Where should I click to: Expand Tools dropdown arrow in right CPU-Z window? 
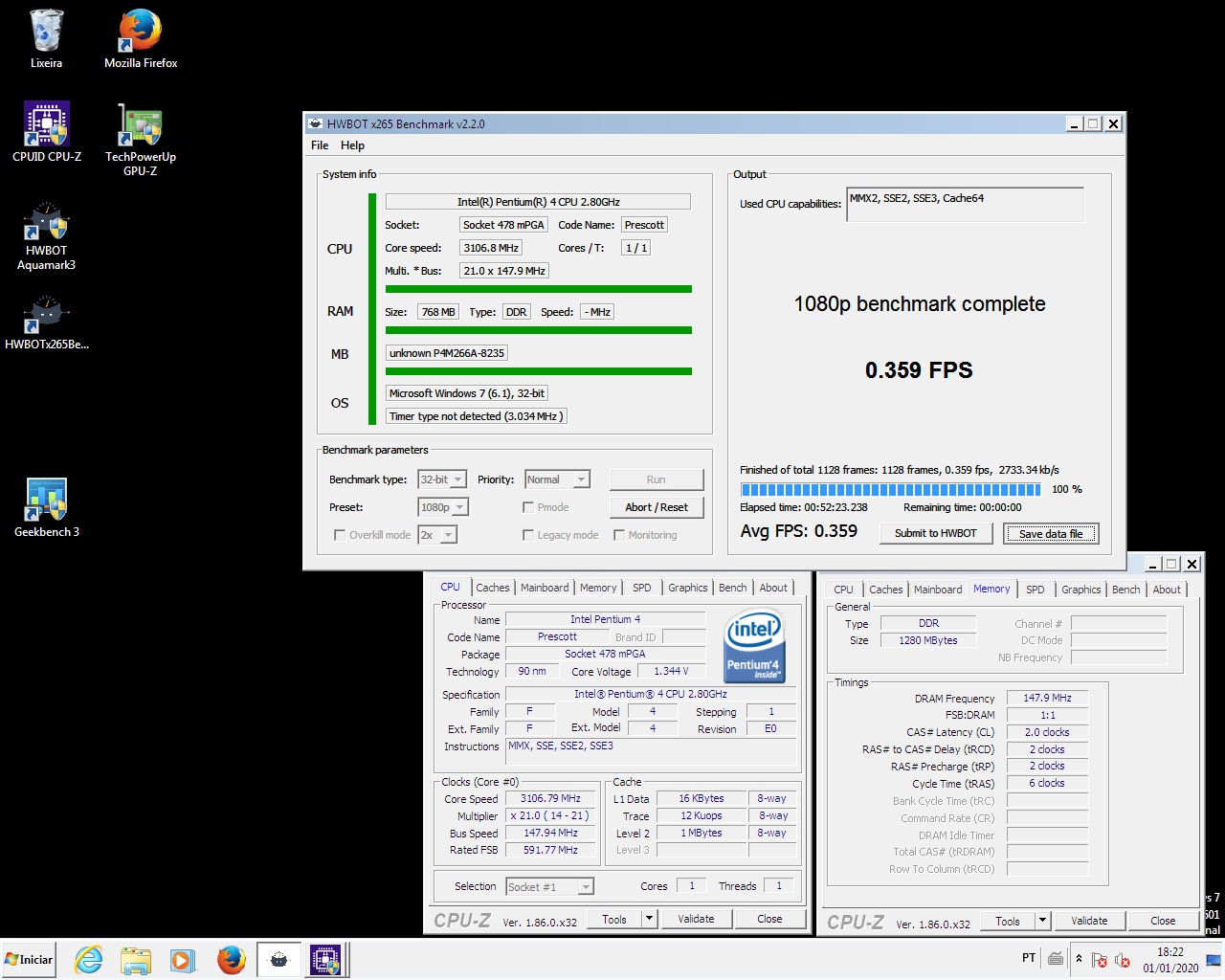coord(1042,921)
